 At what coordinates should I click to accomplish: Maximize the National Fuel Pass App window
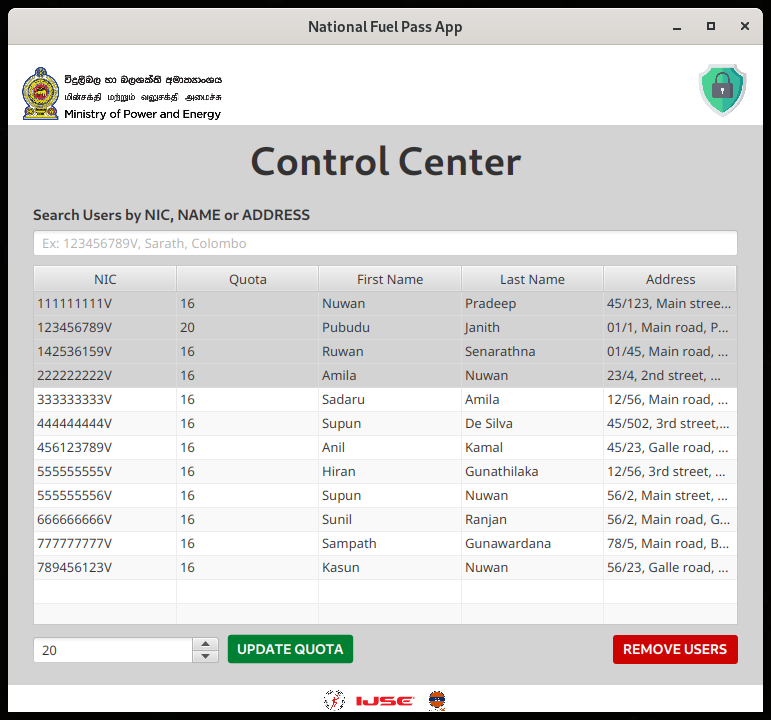pos(711,26)
